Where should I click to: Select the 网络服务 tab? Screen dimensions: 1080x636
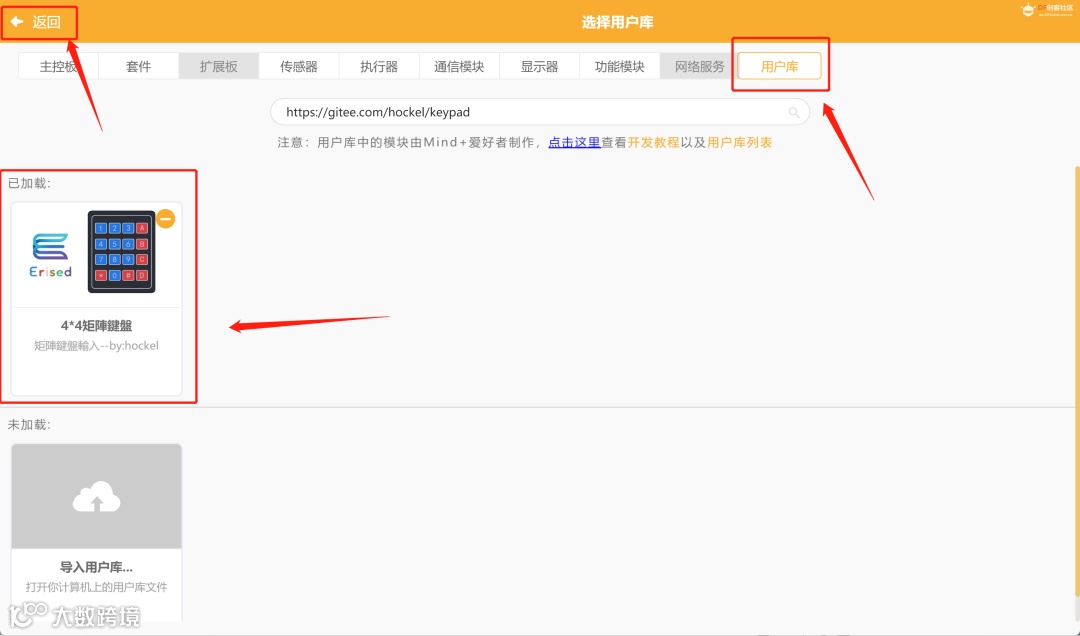click(700, 66)
